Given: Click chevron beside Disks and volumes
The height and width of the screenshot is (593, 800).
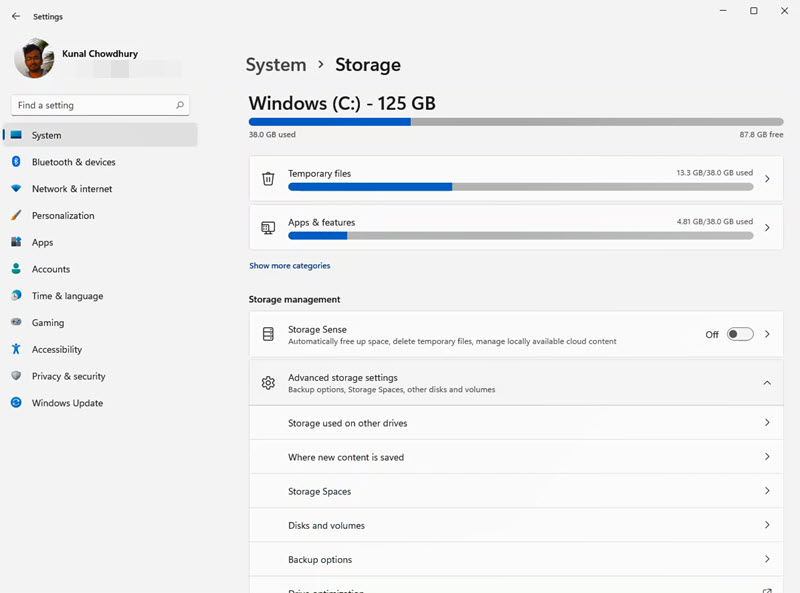Looking at the screenshot, I should click(x=767, y=525).
